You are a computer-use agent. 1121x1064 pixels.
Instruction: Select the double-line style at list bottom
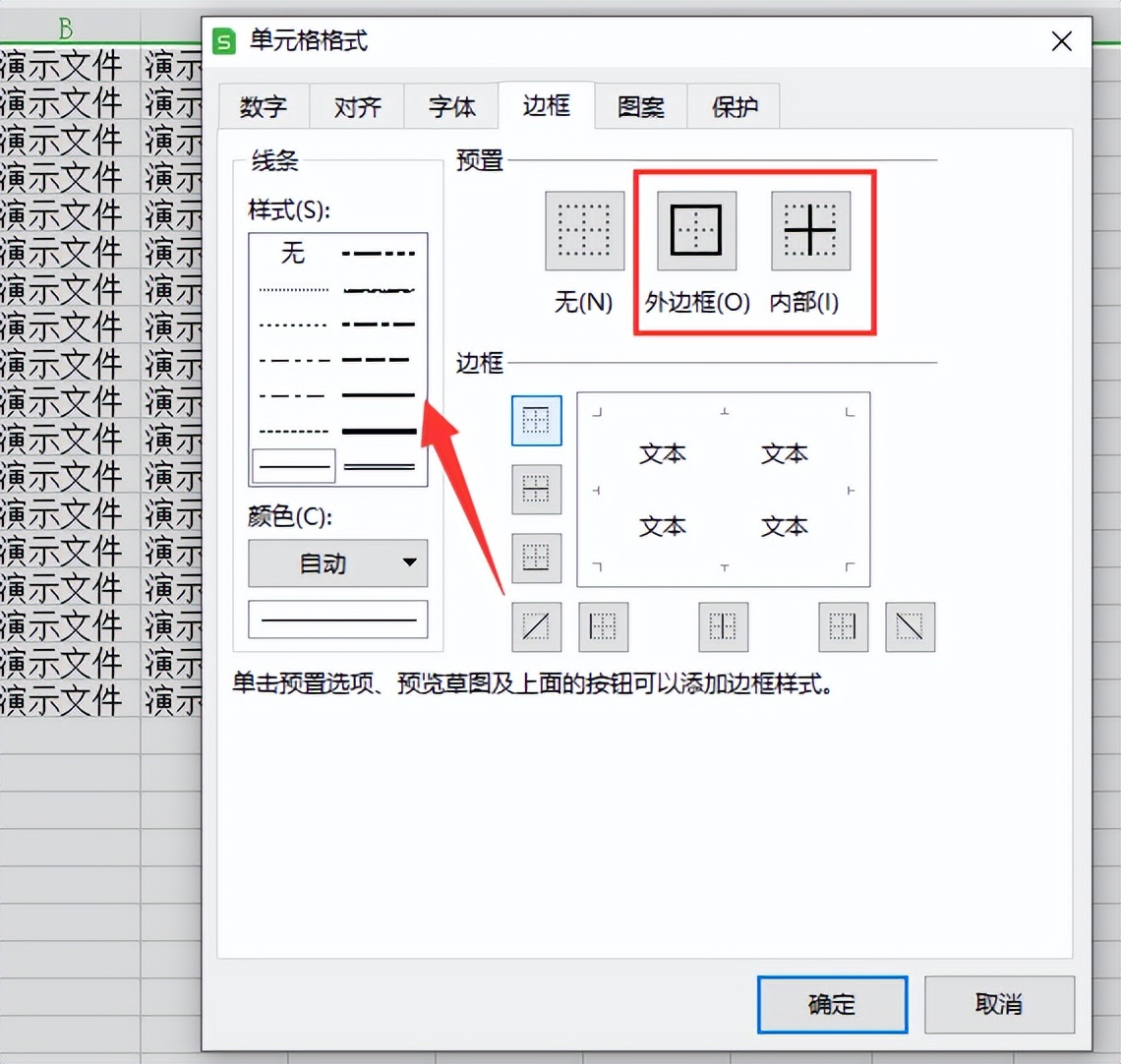click(x=379, y=465)
